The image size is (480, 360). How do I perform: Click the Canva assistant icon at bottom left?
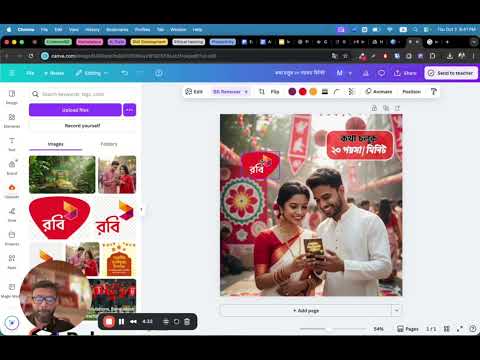click(12, 323)
